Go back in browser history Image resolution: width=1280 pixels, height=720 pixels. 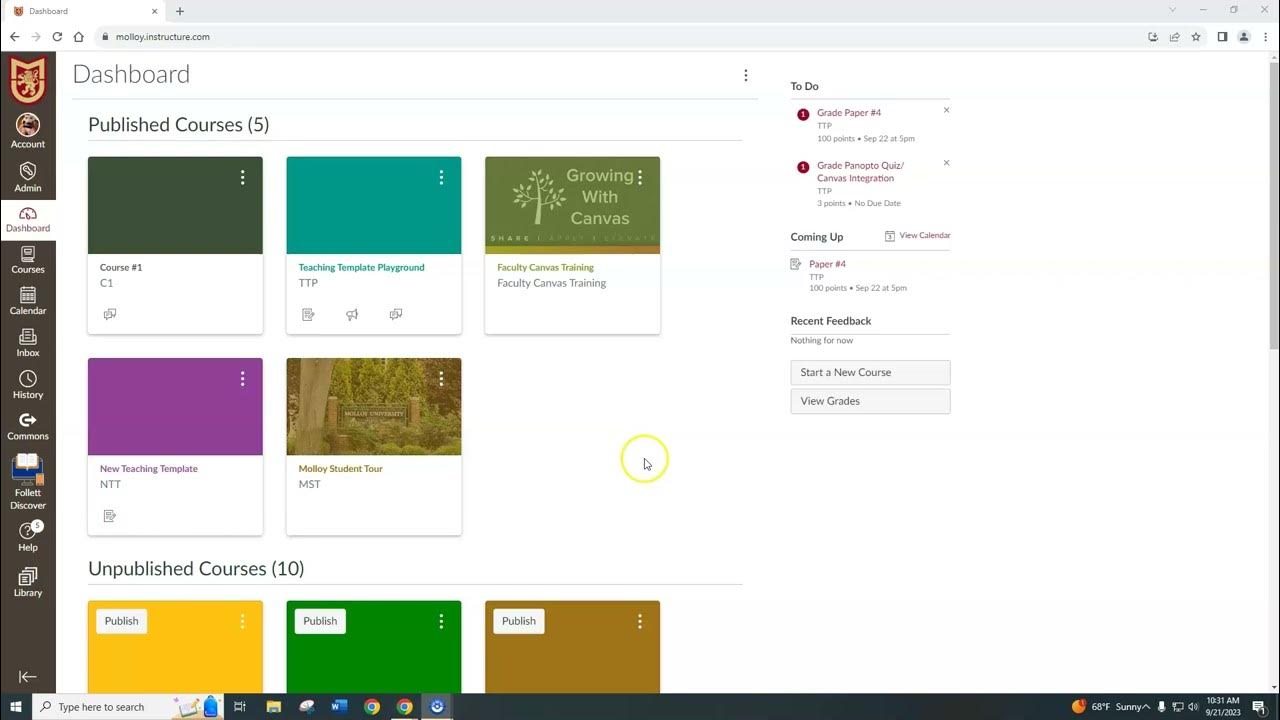[x=14, y=37]
